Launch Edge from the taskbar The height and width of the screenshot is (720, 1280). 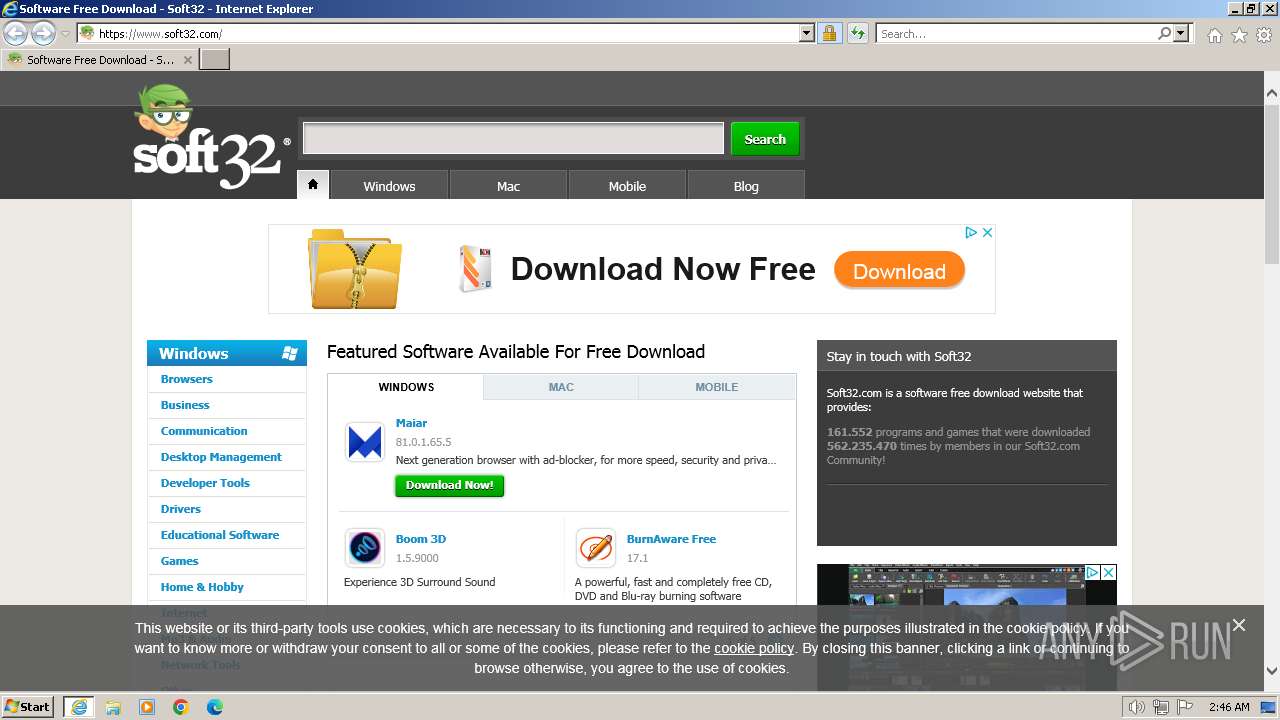(215, 707)
